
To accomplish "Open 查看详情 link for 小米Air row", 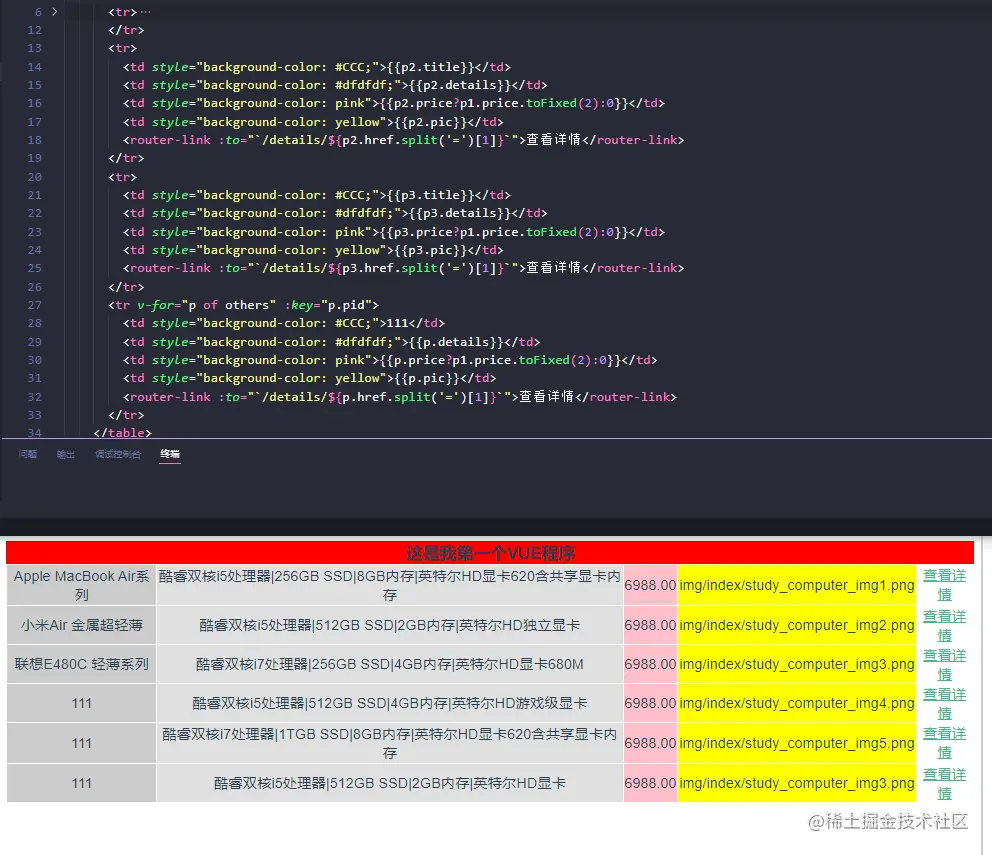I will tap(945, 625).
